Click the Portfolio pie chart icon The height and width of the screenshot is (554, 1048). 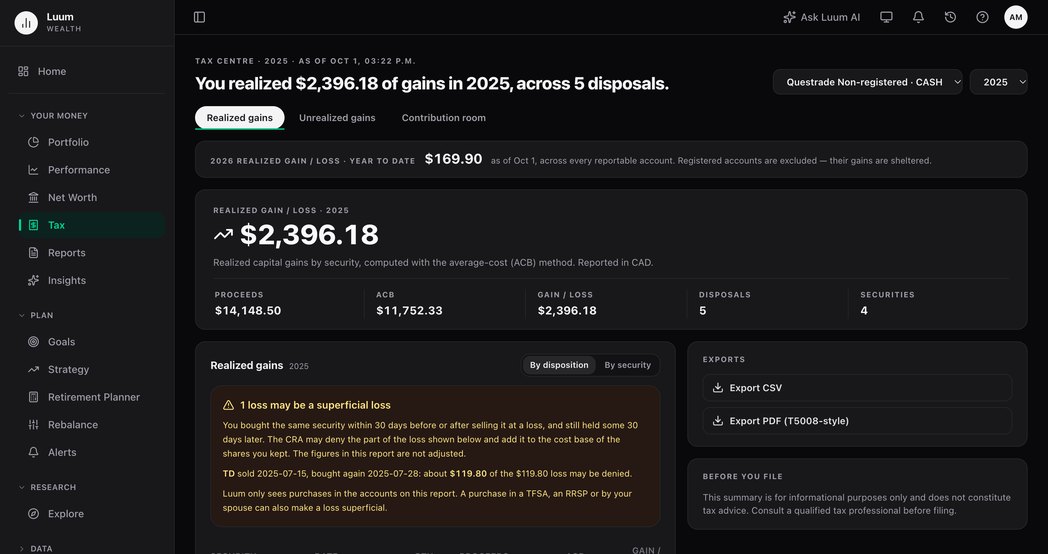click(x=33, y=142)
